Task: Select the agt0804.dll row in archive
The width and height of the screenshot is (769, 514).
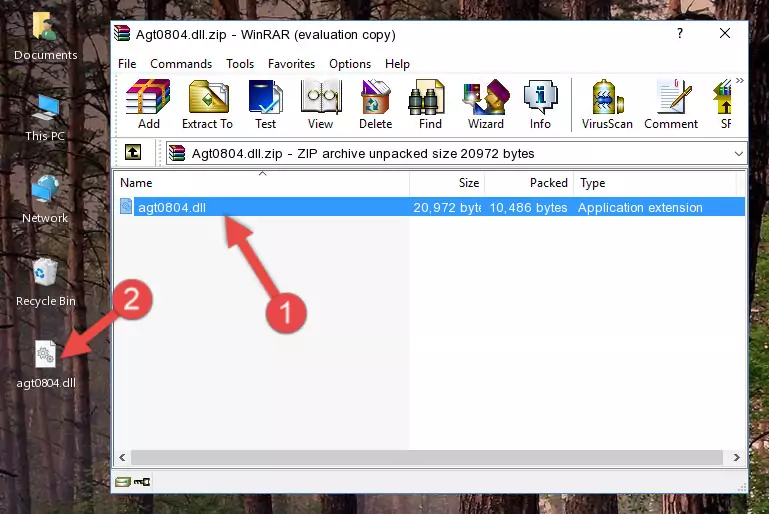Action: click(430, 207)
